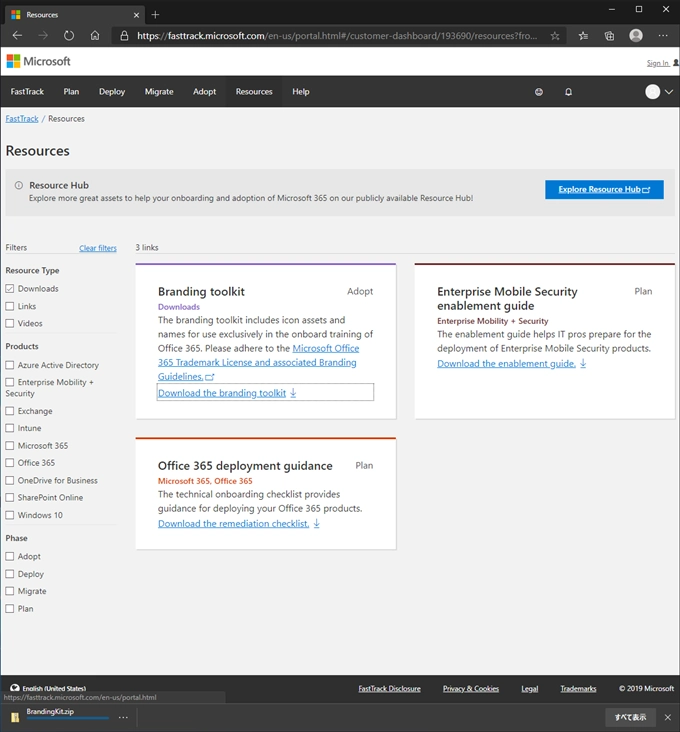Click the Explore Resource Hub button
This screenshot has height=732, width=680.
coord(604,190)
